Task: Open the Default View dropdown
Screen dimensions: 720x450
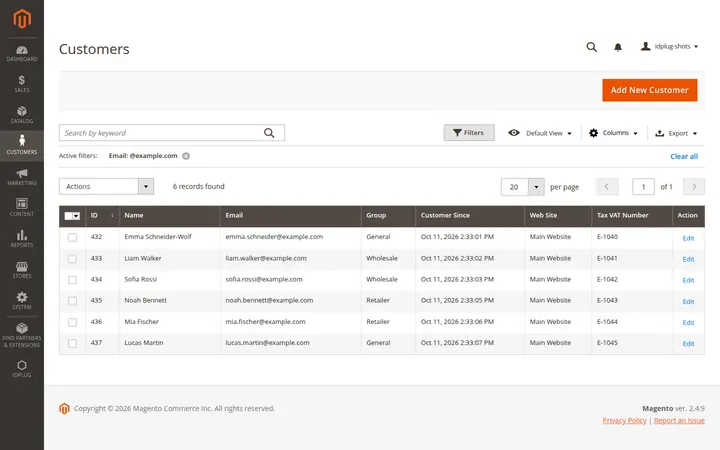Action: pos(540,133)
